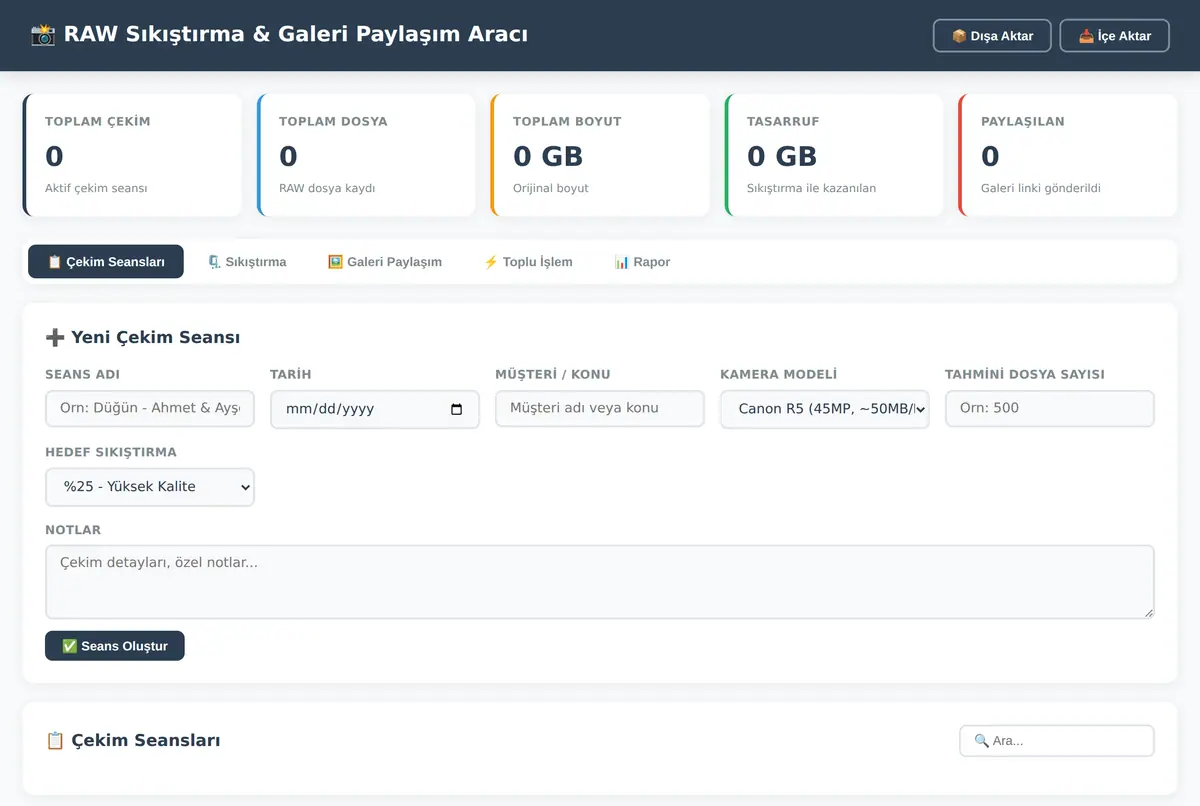The height and width of the screenshot is (806, 1200).
Task: Click the 'Galeri linki gönderildi' caption
Action: tap(1041, 188)
